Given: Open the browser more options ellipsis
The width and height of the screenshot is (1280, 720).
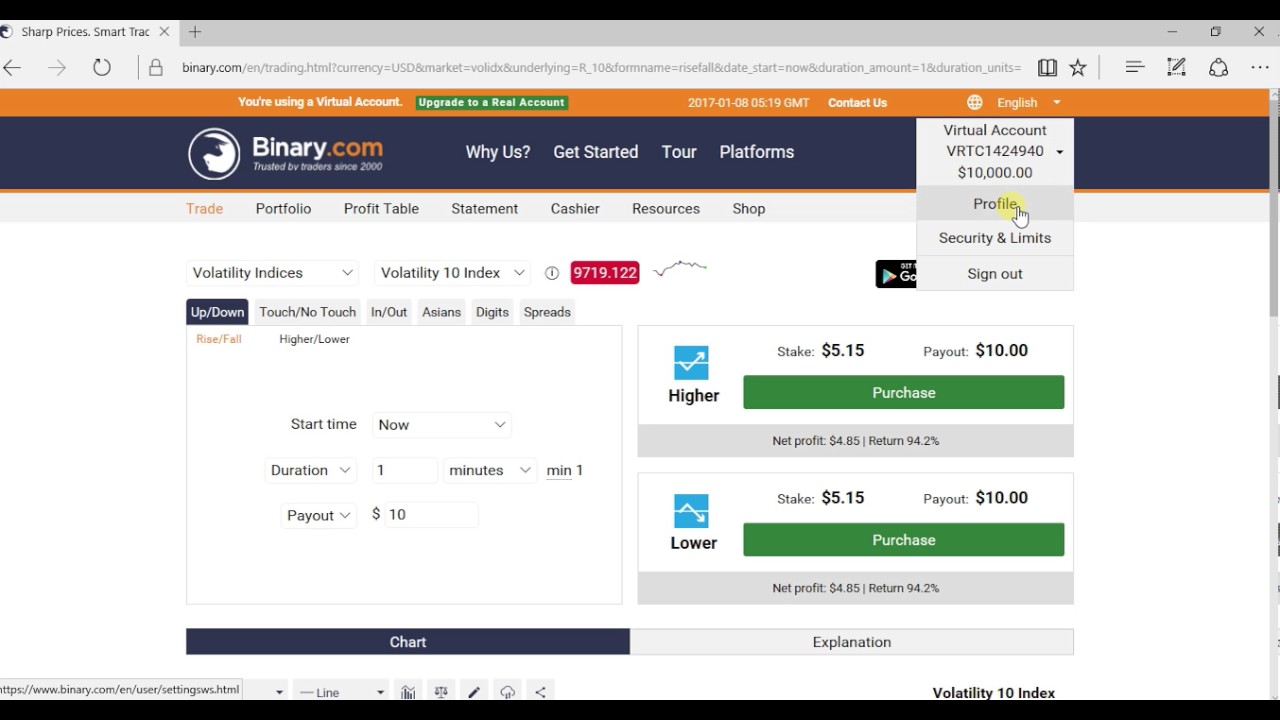Looking at the screenshot, I should tap(1260, 68).
